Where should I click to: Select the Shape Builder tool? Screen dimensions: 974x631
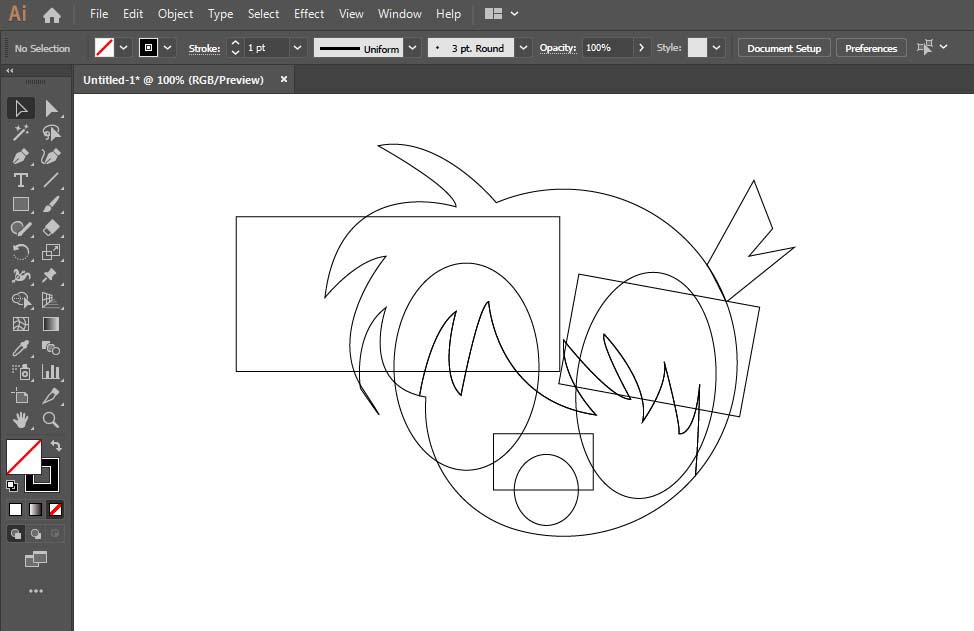pyautogui.click(x=20, y=300)
